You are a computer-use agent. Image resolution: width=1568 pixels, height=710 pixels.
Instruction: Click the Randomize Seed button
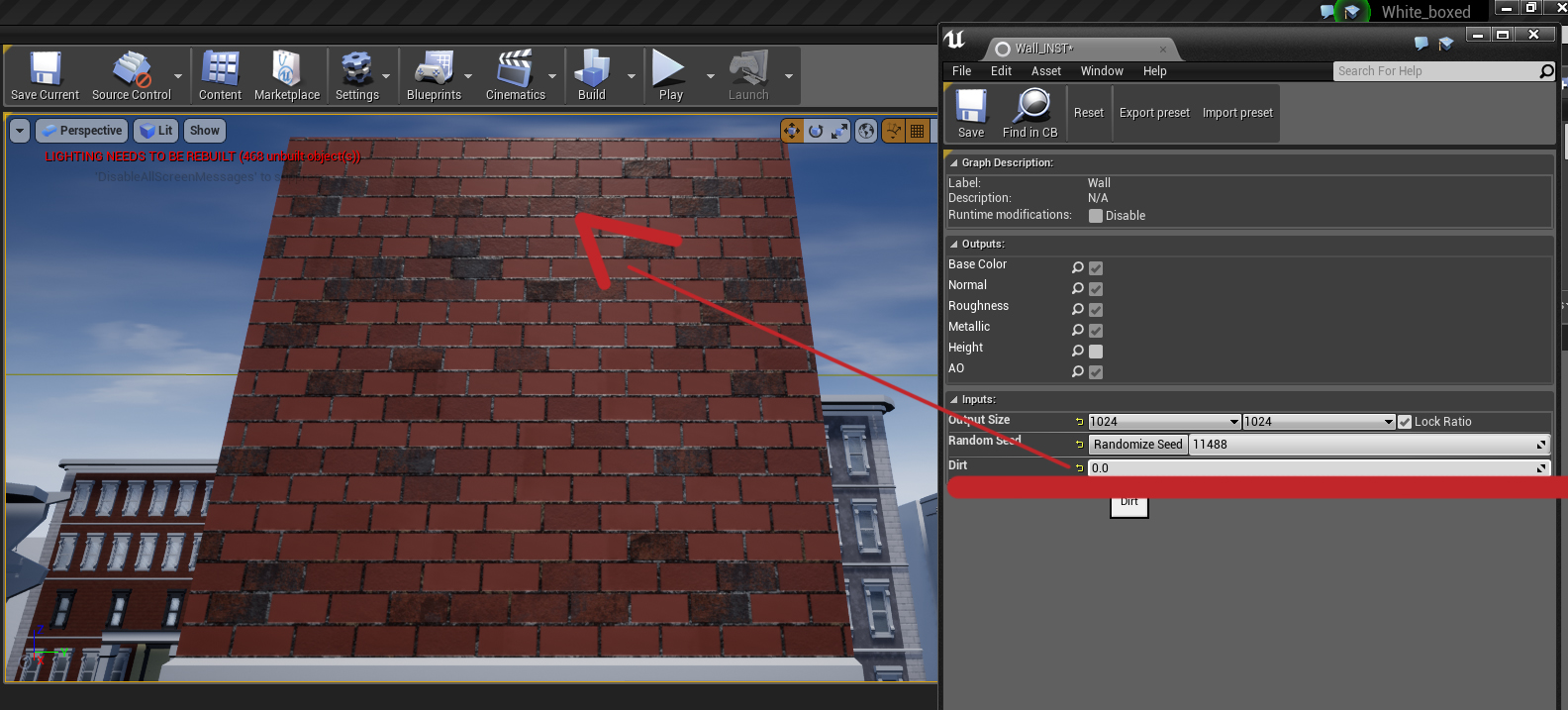point(1137,445)
